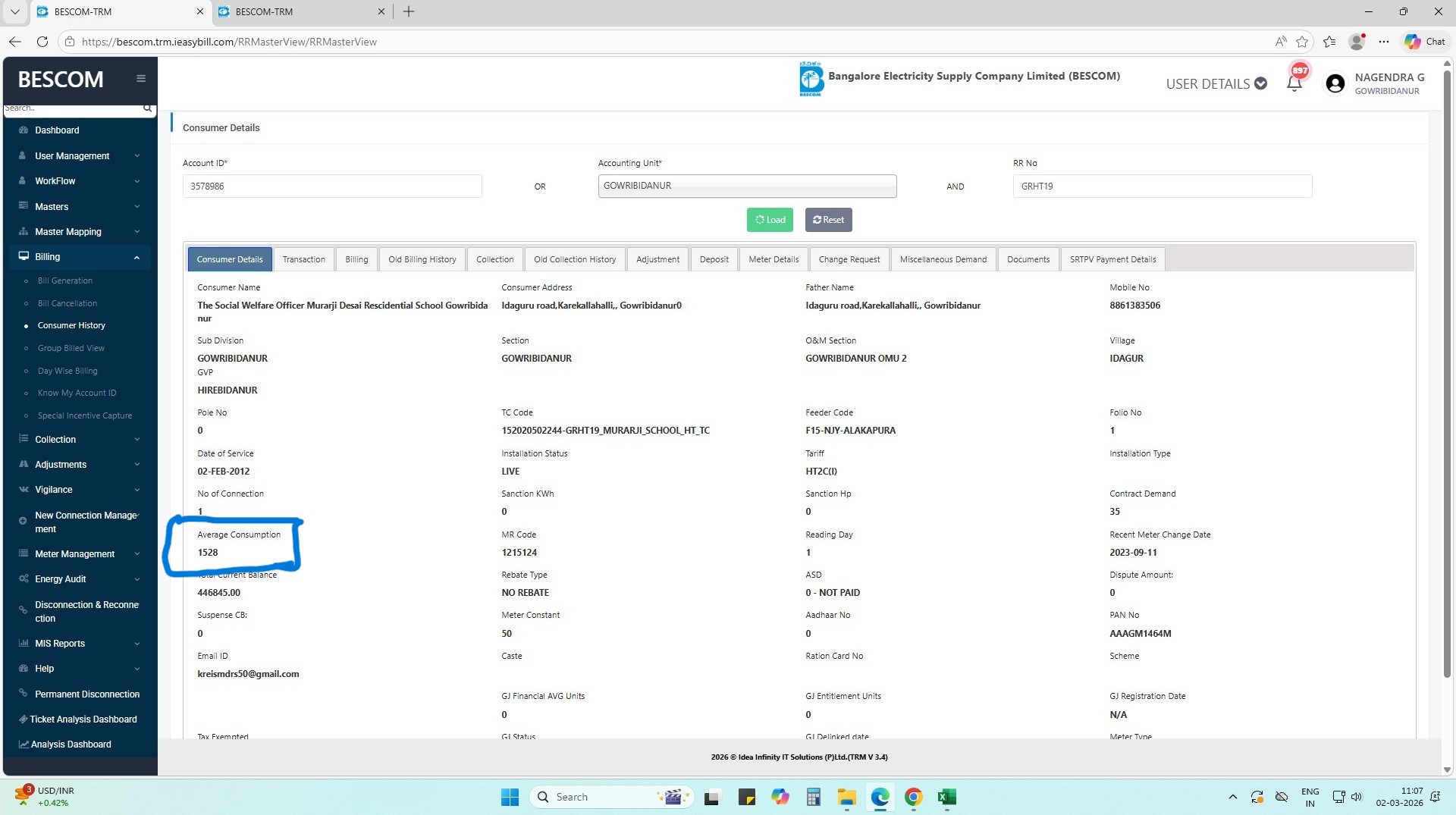
Task: Click the browser refresh icon
Action: click(x=42, y=42)
